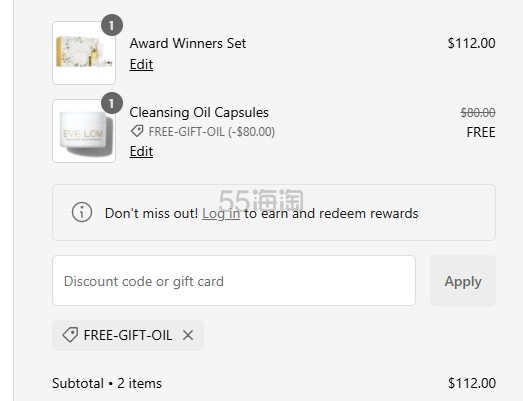This screenshot has height=401, width=523.
Task: Focus the Discount code or gift card field
Action: point(234,281)
